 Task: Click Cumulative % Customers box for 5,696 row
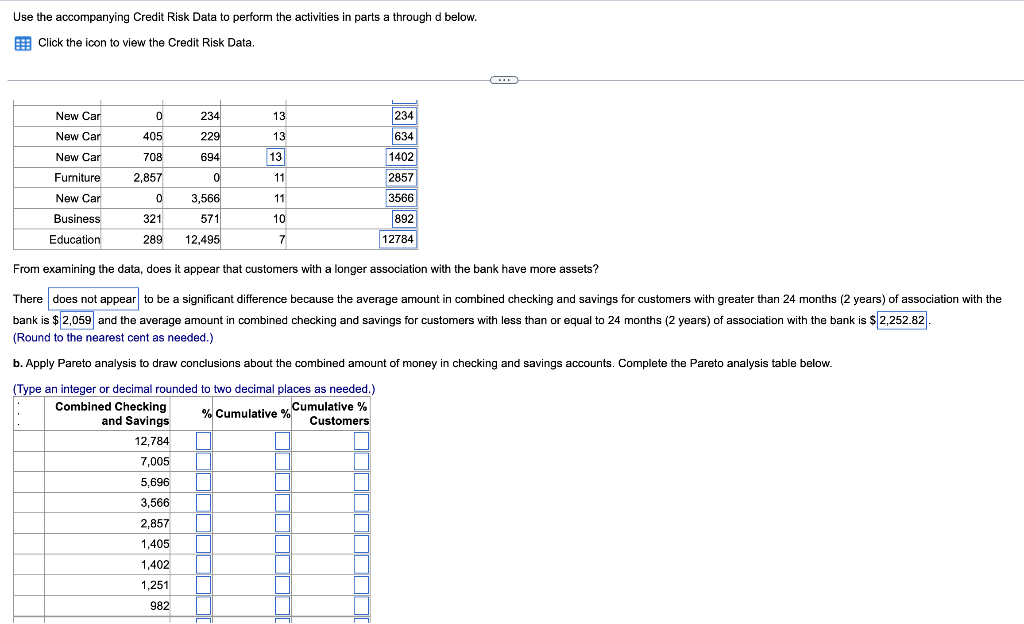(361, 482)
